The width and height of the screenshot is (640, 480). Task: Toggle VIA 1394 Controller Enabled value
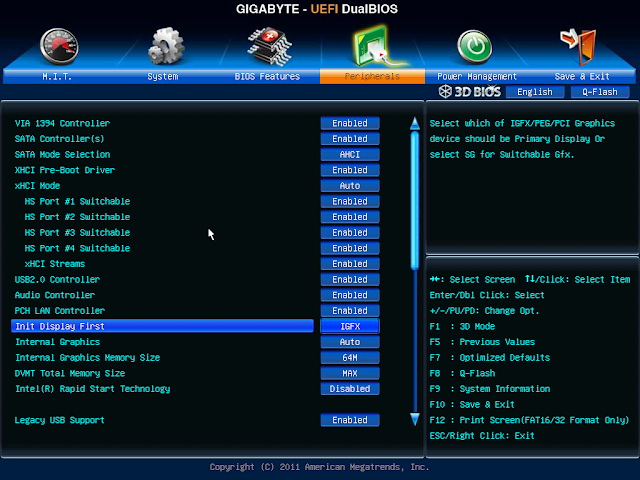(x=350, y=123)
